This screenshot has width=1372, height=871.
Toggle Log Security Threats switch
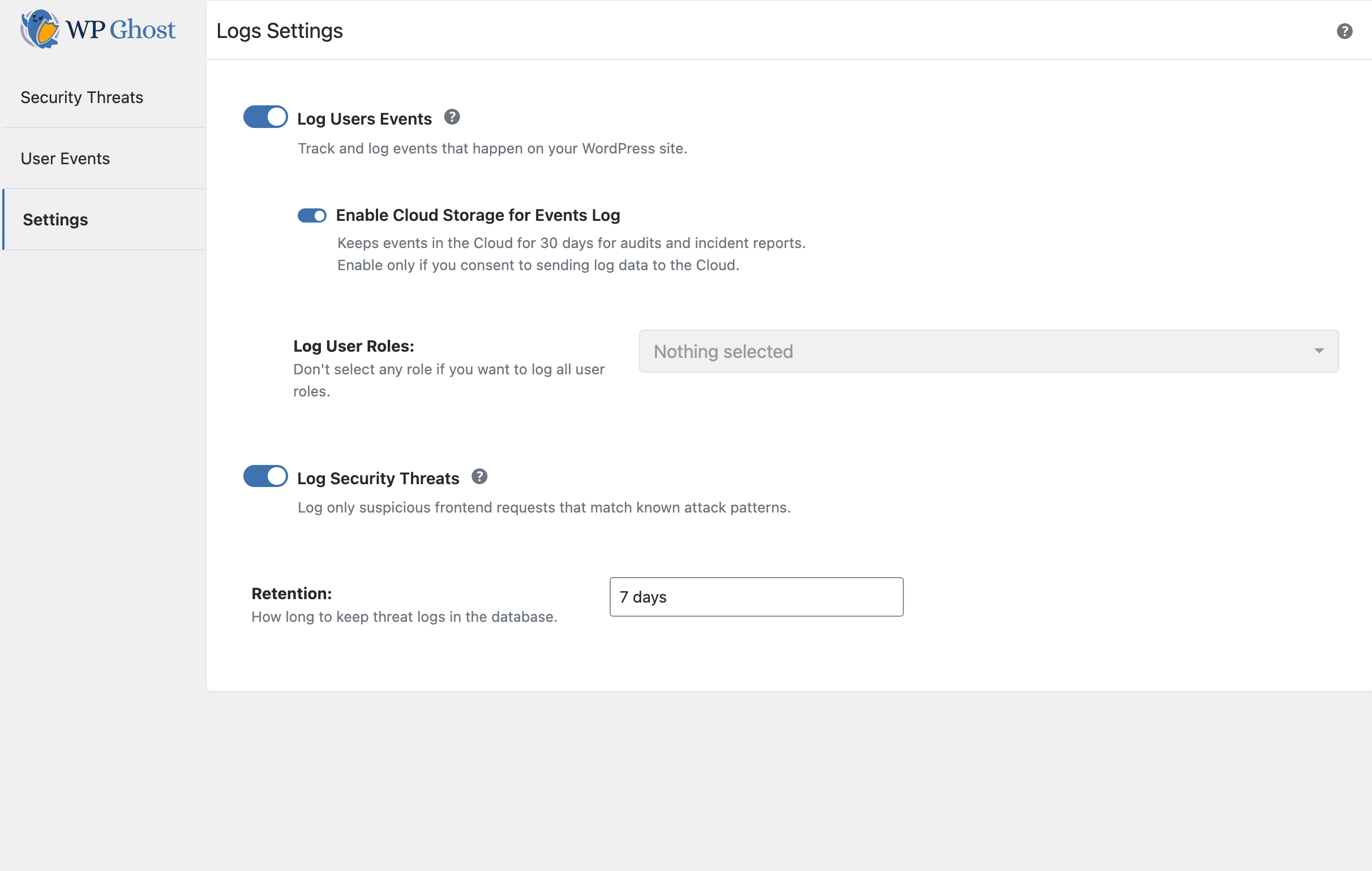click(265, 476)
